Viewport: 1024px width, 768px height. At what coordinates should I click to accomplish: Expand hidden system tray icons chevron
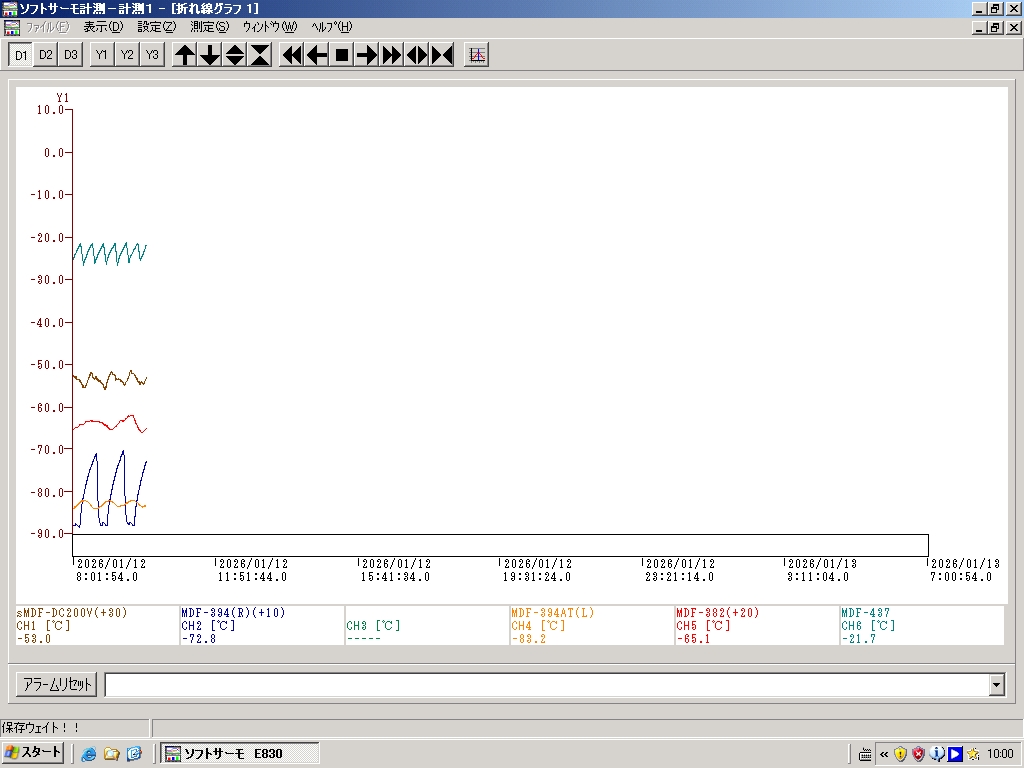883,754
